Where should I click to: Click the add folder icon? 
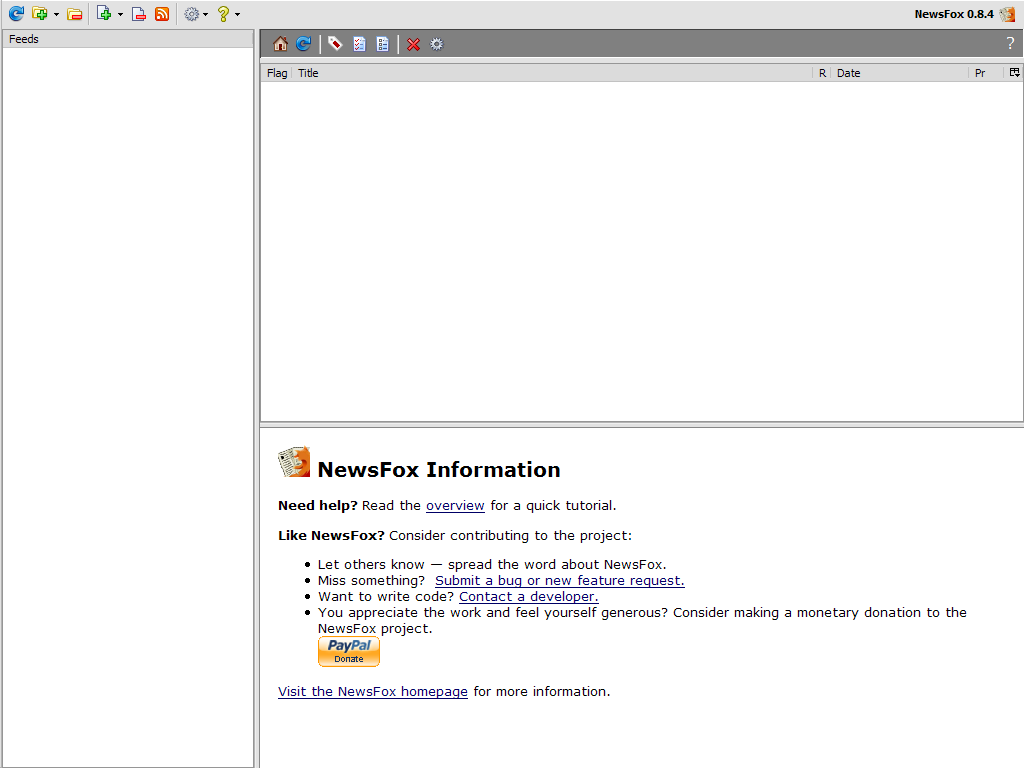point(40,14)
